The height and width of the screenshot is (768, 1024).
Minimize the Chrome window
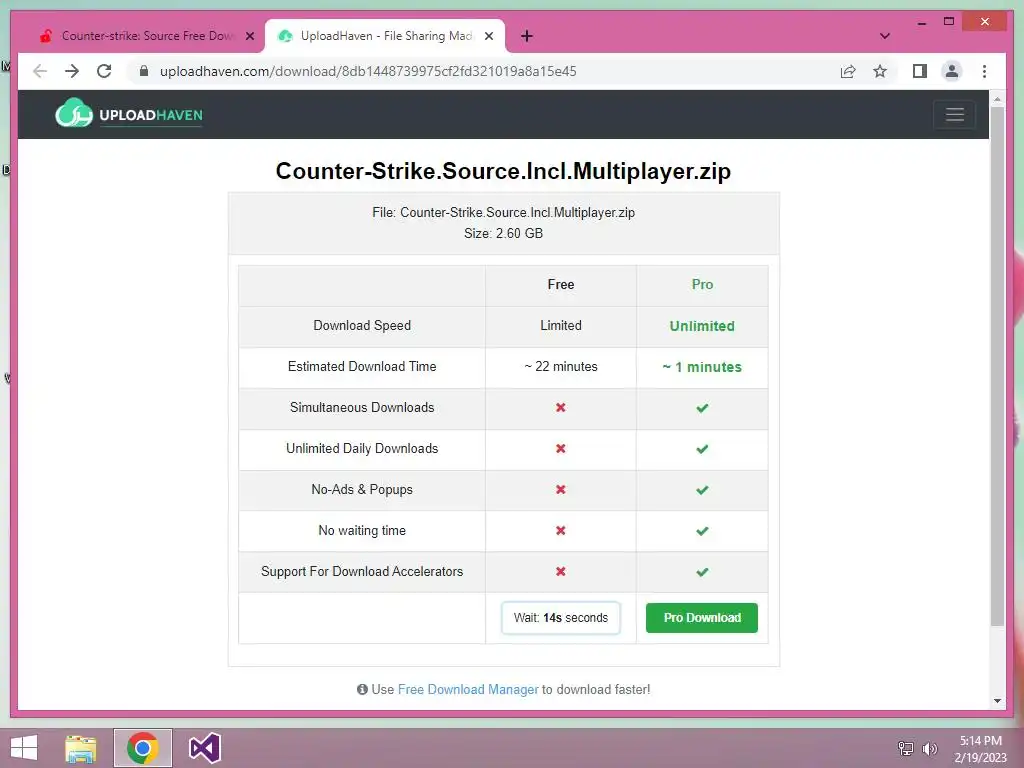point(921,22)
